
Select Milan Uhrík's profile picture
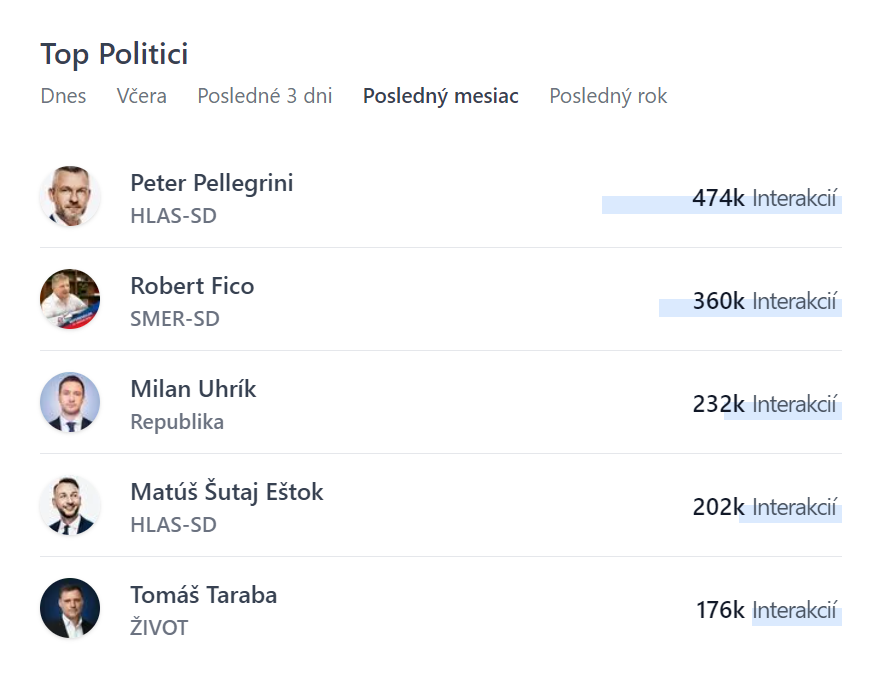tap(70, 402)
